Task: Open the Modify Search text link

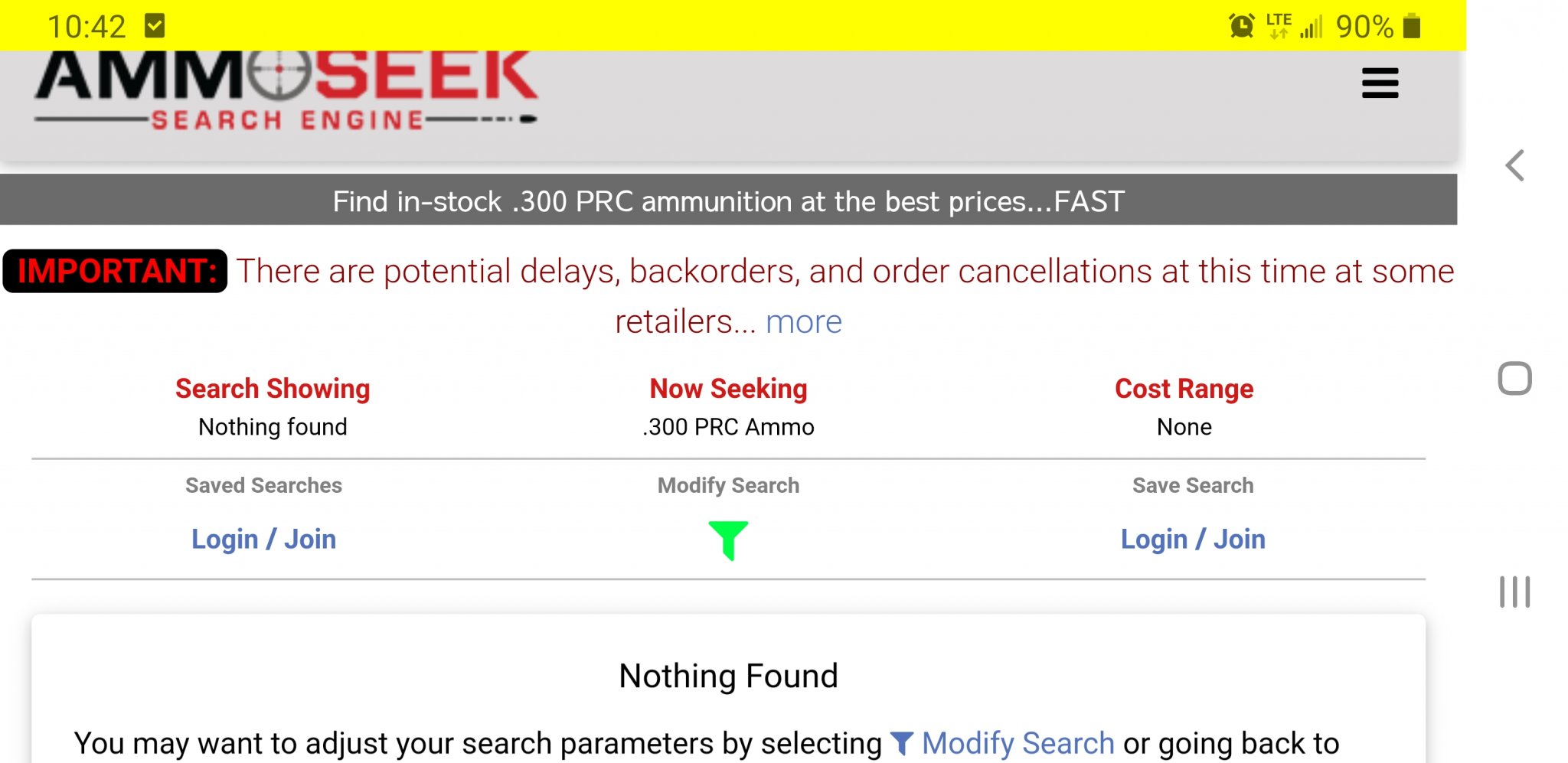Action: tap(1018, 743)
